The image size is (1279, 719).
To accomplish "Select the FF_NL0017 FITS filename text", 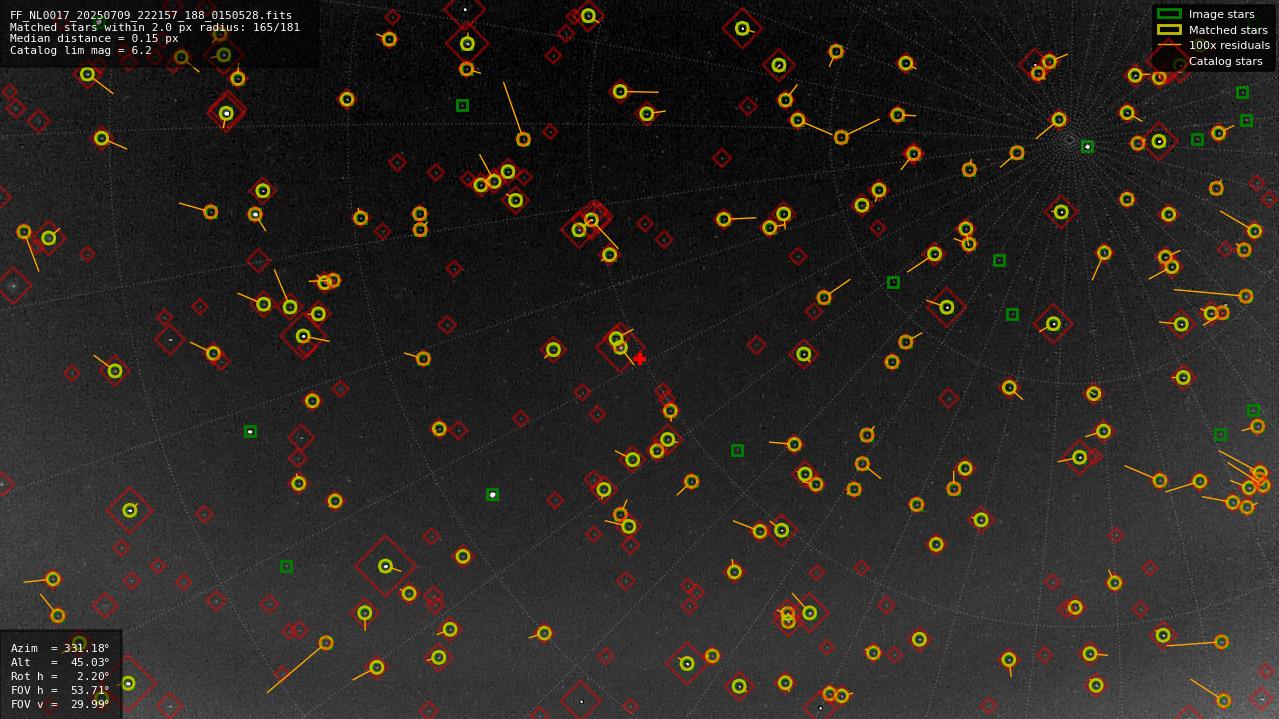I will pos(151,16).
